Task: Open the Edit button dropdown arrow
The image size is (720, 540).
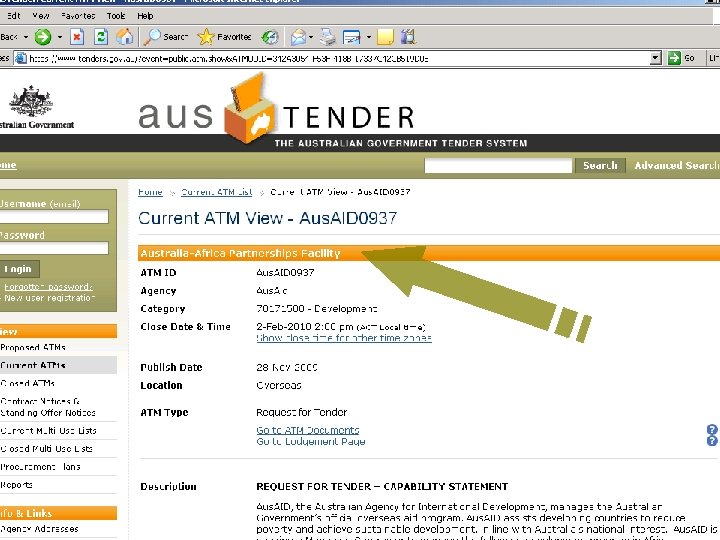Action: [368, 37]
